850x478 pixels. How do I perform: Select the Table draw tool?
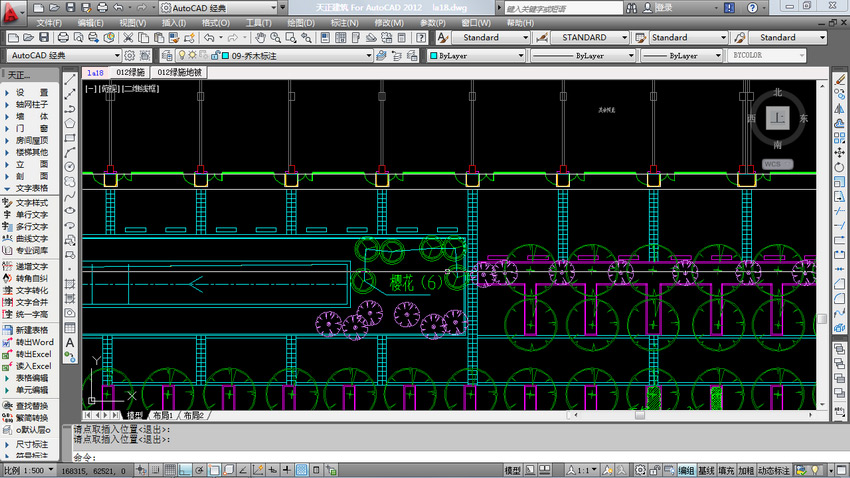70,328
